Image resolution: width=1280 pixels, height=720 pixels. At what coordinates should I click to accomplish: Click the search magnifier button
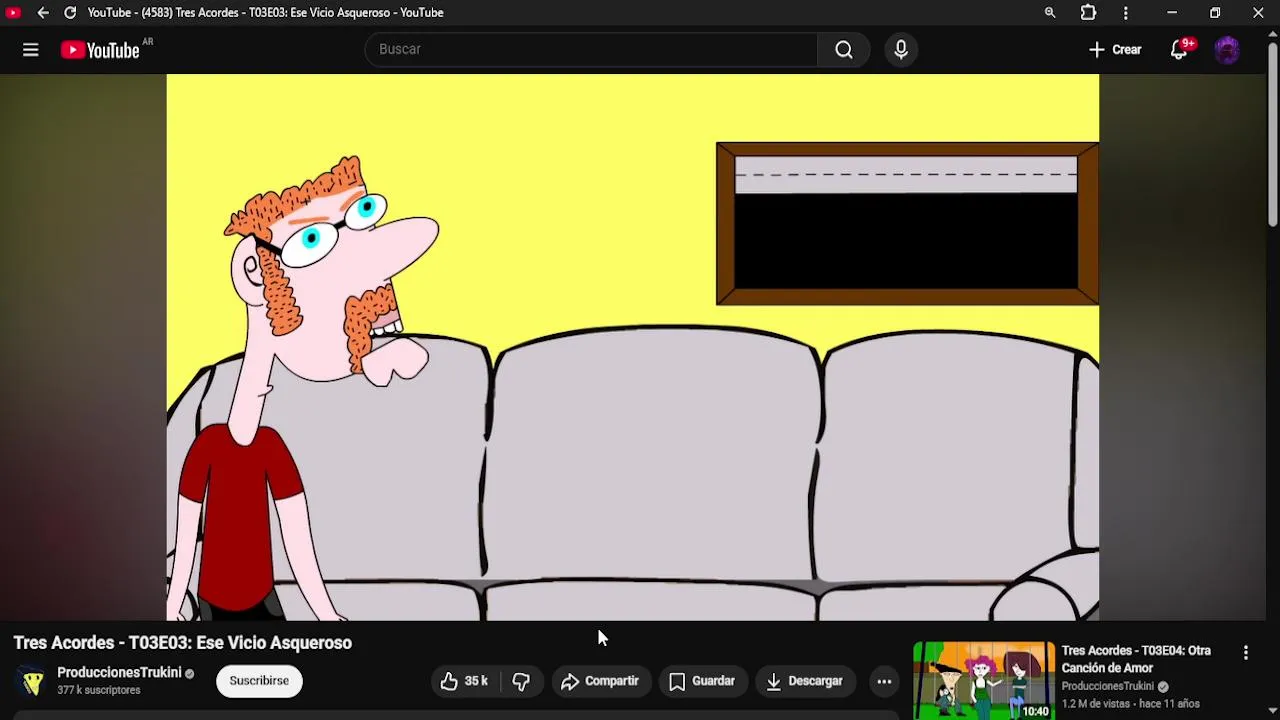[x=844, y=50]
